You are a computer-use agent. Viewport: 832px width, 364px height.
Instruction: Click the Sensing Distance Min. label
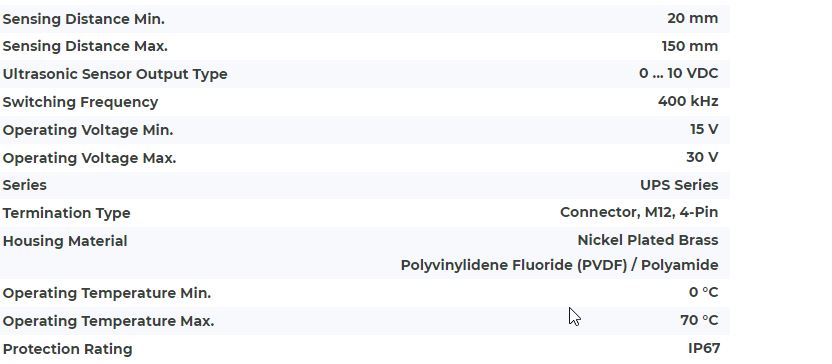pyautogui.click(x=84, y=19)
